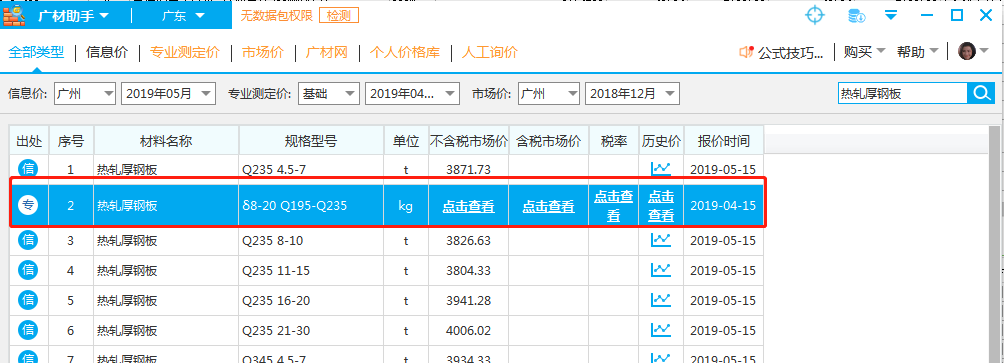This screenshot has width=1004, height=363.
Task: Open history price chart for Q235 16-20
Action: [x=661, y=300]
